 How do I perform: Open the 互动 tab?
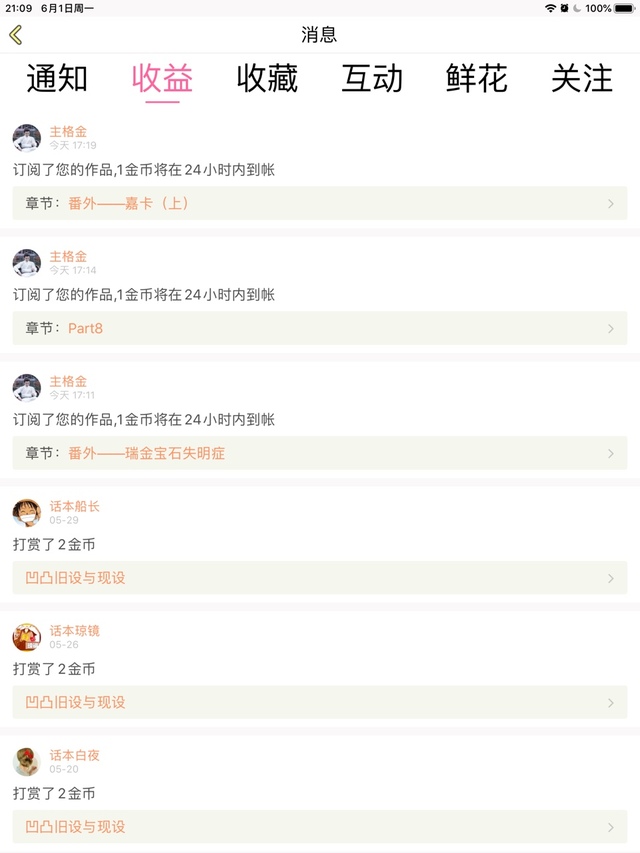pyautogui.click(x=372, y=79)
